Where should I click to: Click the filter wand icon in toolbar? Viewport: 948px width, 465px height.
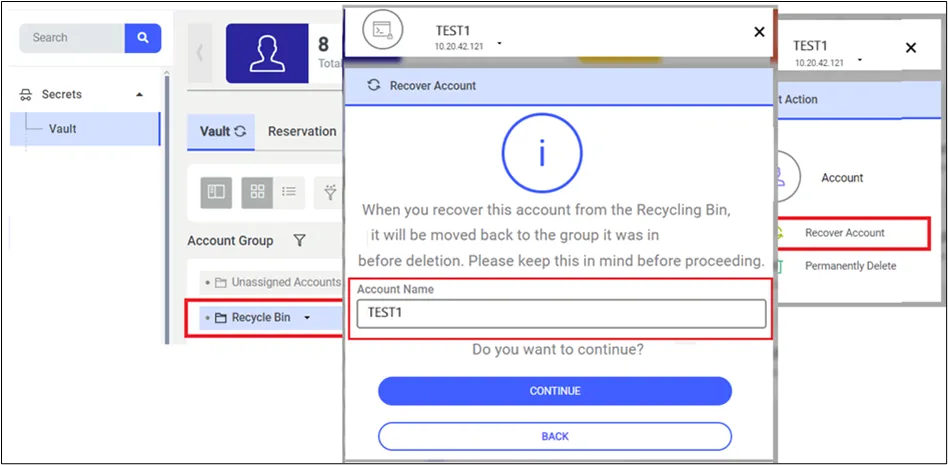[x=331, y=192]
